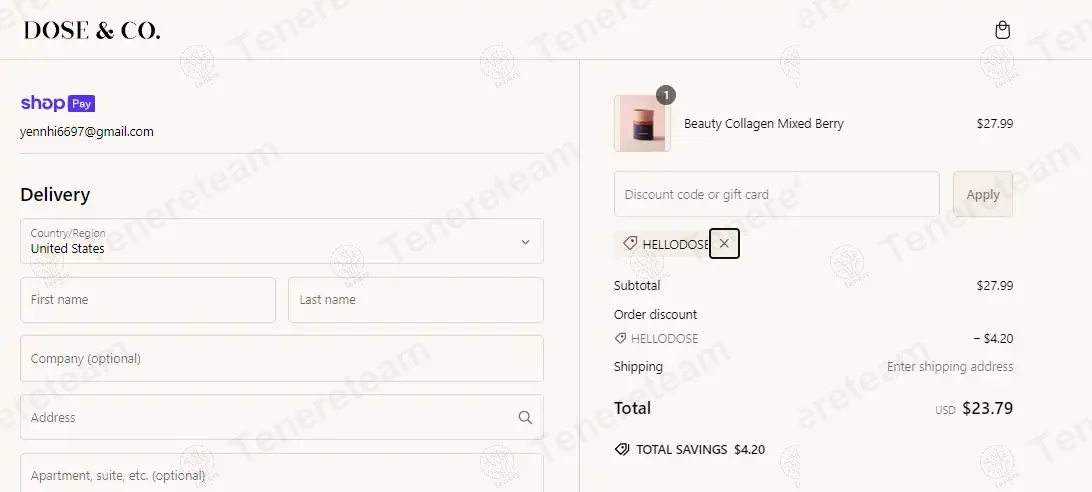Viewport: 1092px width, 492px height.
Task: Click the Last name field
Action: (415, 300)
